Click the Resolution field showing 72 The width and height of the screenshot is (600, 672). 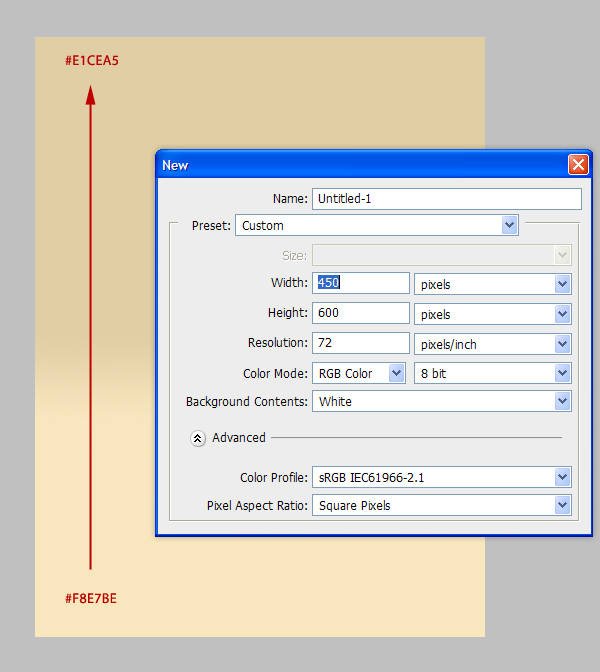361,343
